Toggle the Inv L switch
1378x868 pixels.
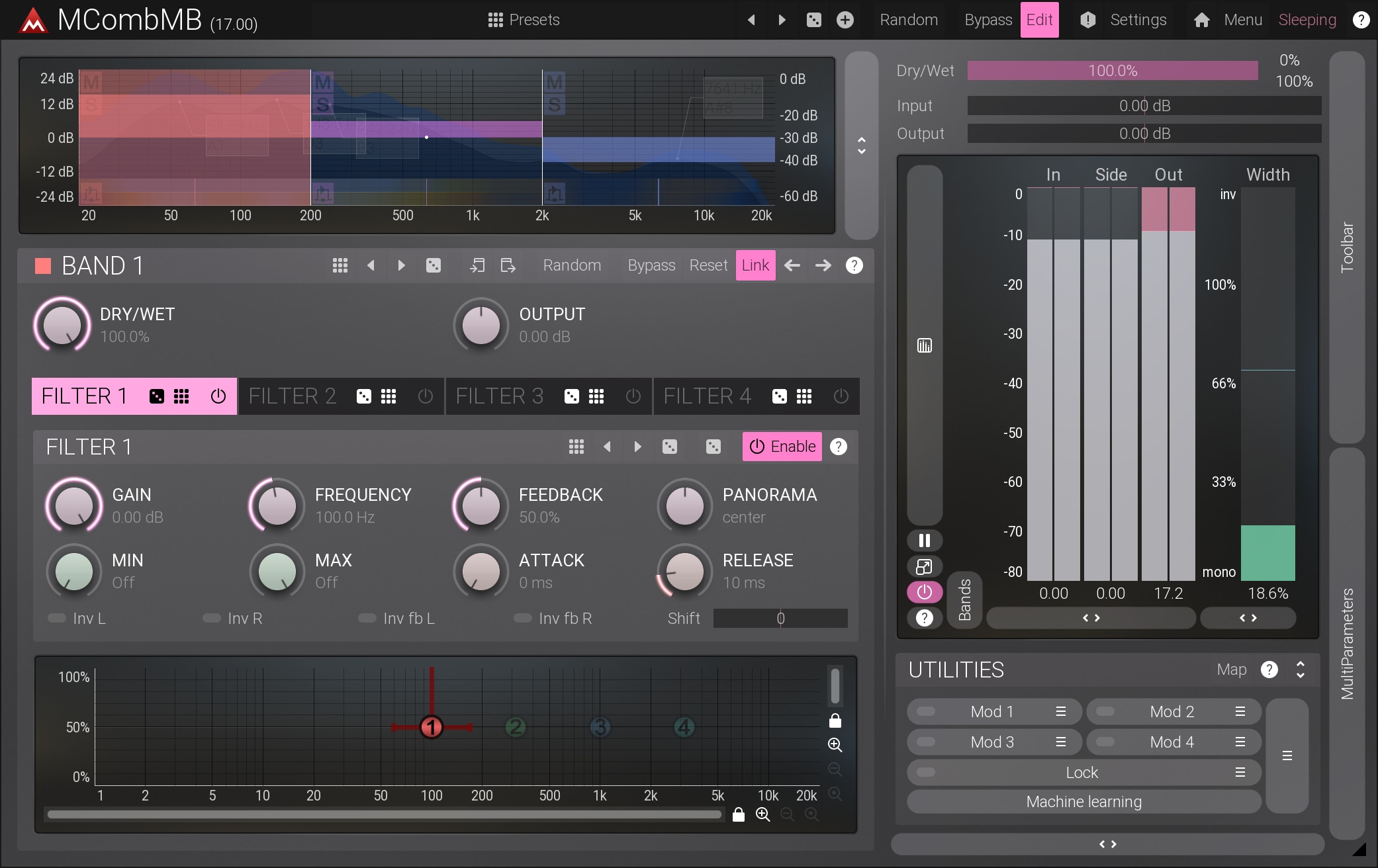[58, 618]
